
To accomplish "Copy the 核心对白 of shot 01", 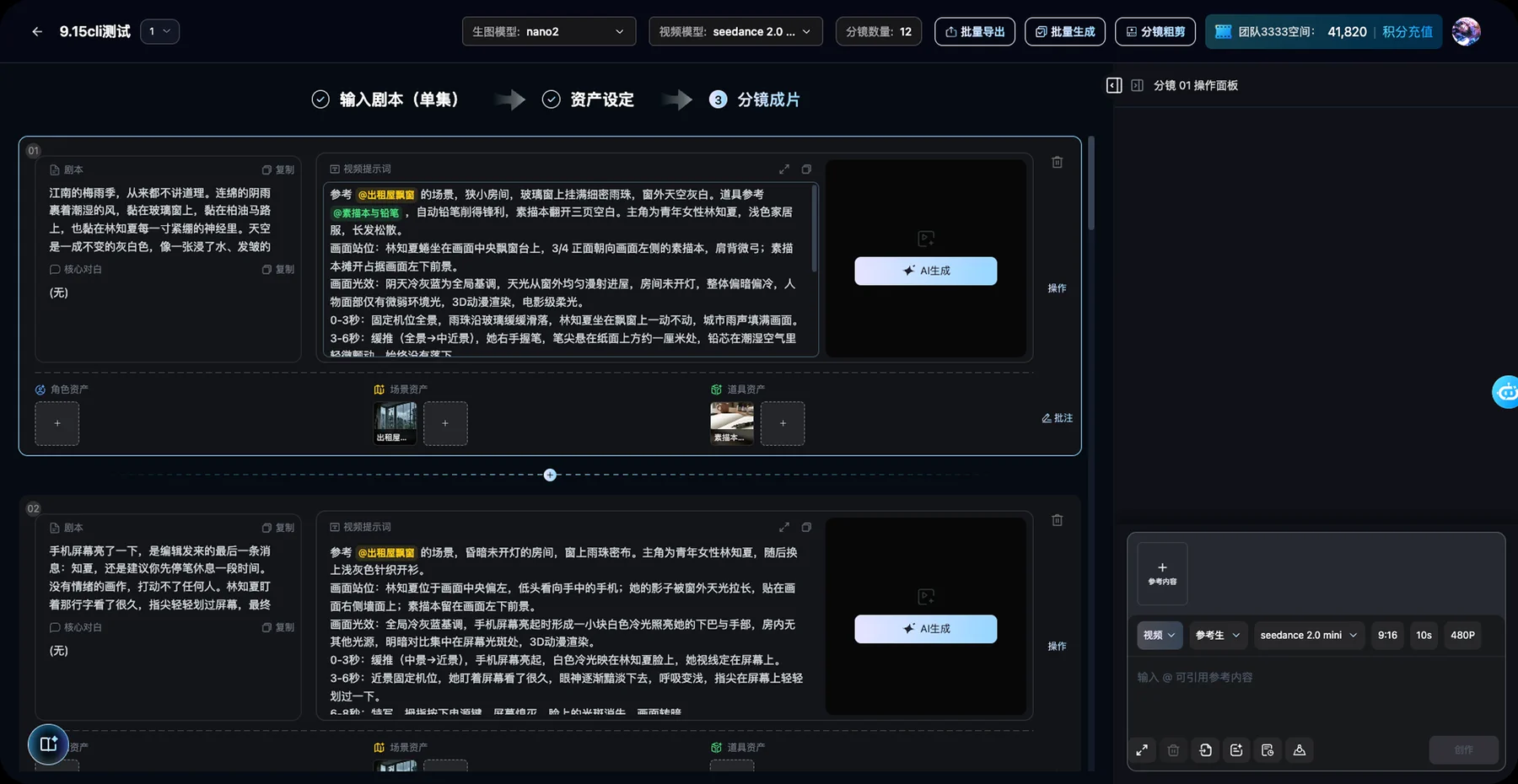I will [x=278, y=270].
